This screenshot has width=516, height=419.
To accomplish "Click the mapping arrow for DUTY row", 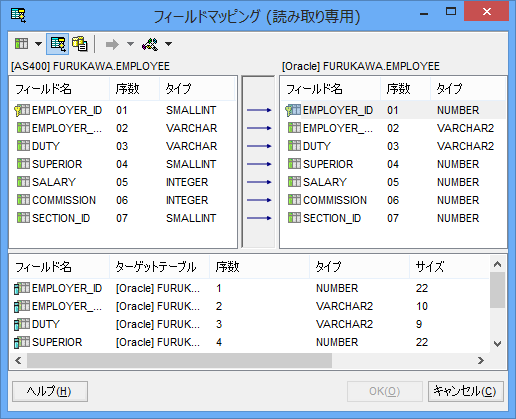I will tap(259, 146).
